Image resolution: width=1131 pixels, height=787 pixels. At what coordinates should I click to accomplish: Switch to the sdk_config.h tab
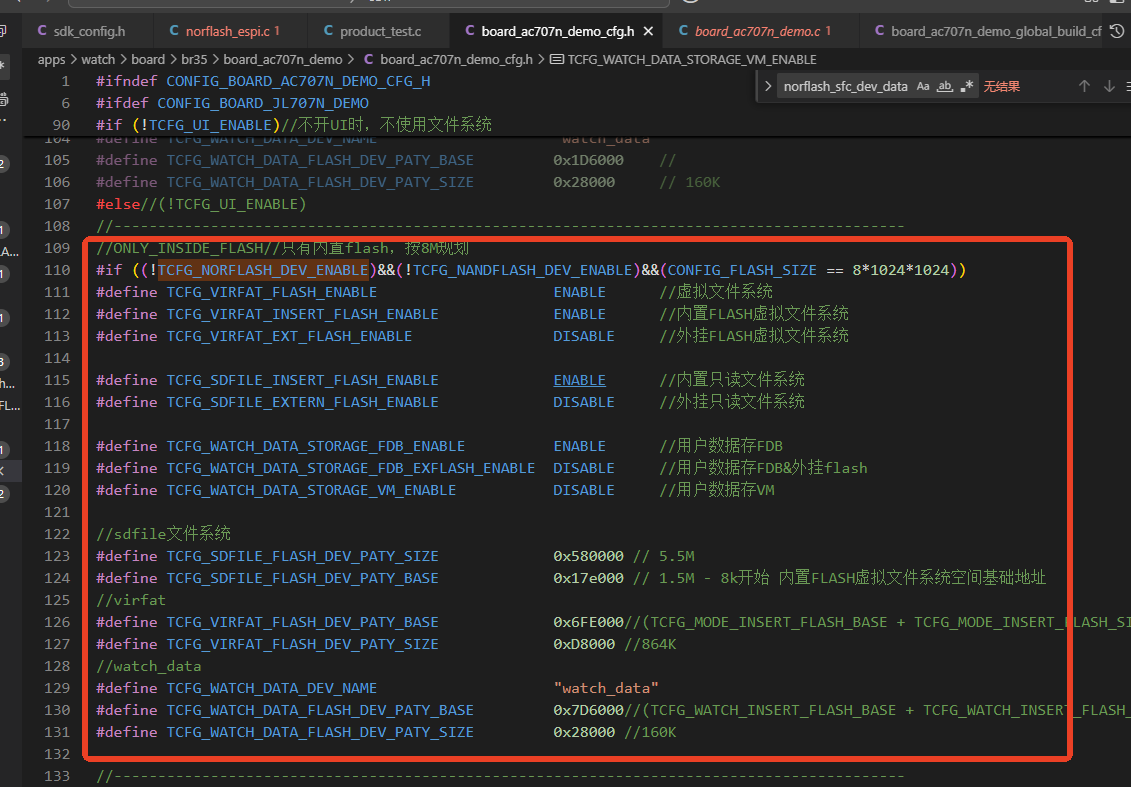click(x=87, y=31)
